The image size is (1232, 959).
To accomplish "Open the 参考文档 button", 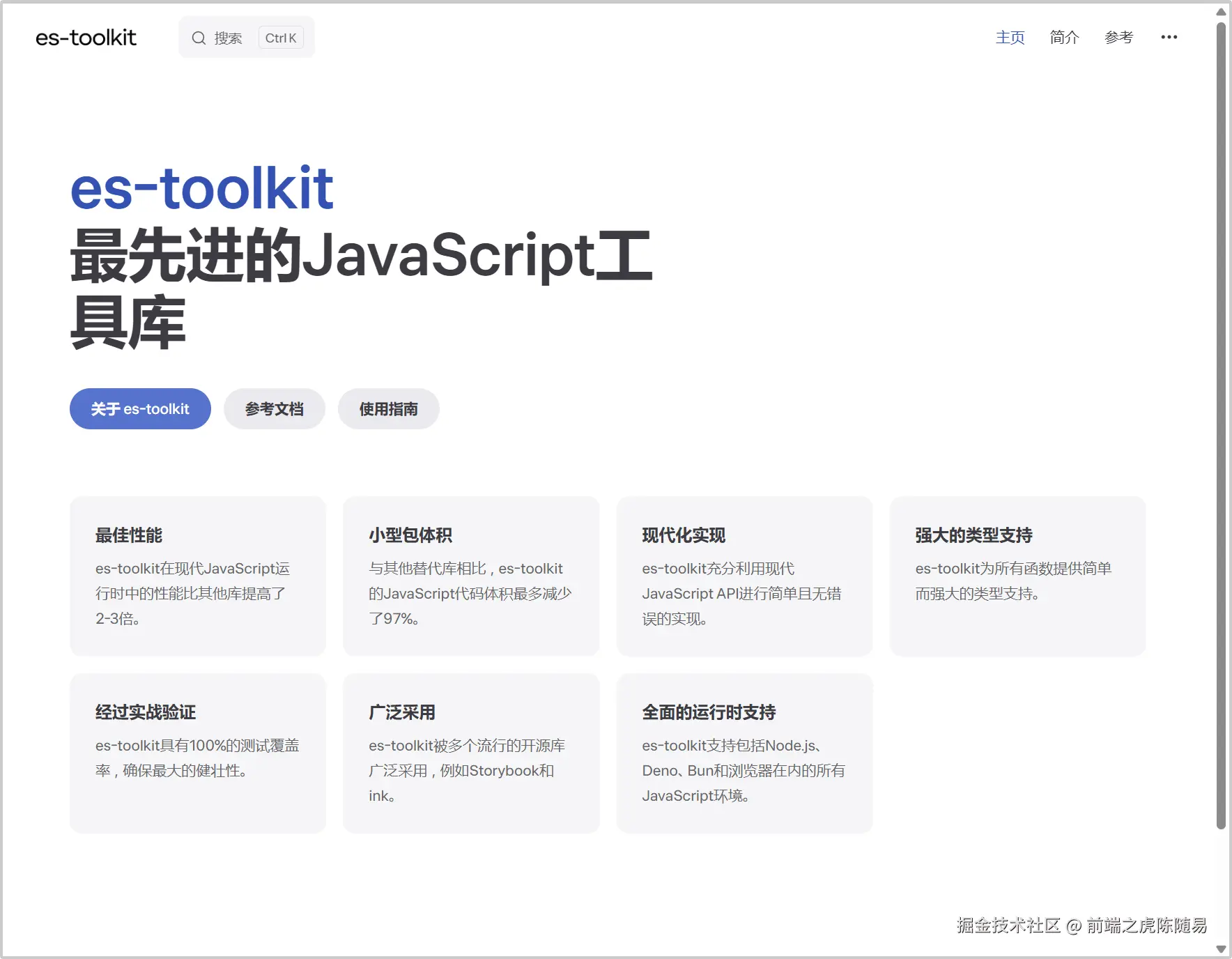I will click(x=274, y=409).
